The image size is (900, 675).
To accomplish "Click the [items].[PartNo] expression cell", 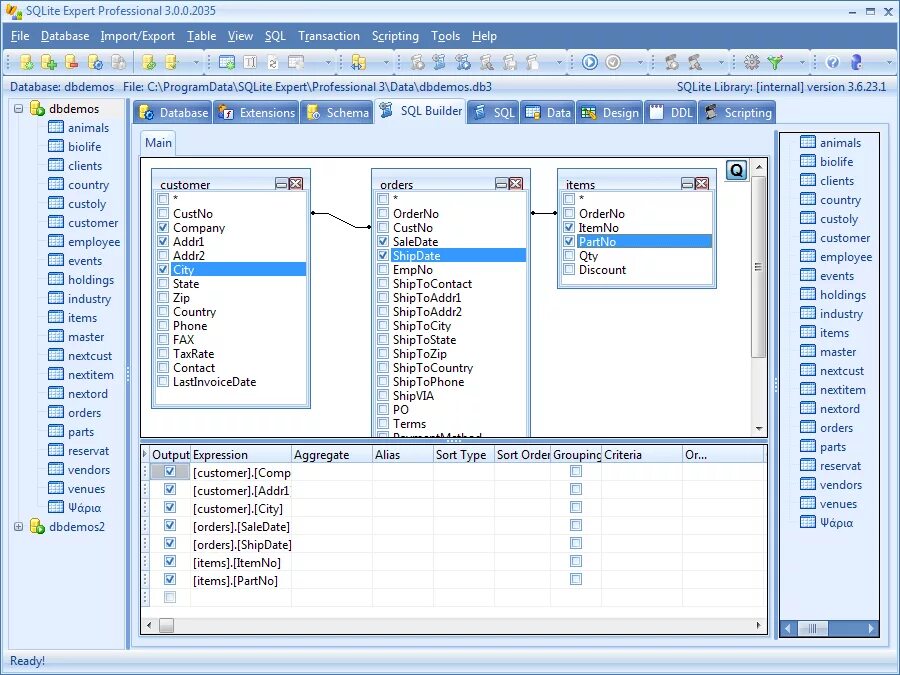I will (x=241, y=580).
